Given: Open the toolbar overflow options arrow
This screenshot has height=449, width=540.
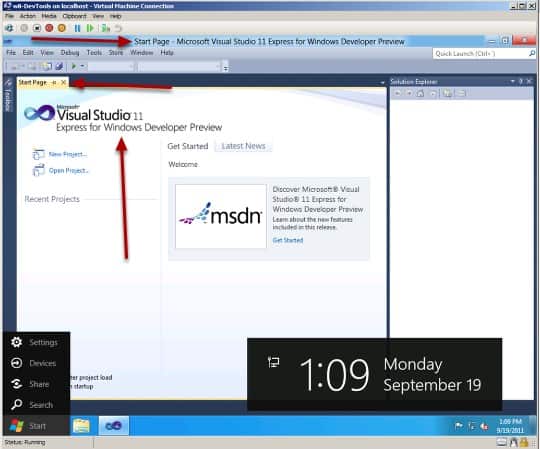Looking at the screenshot, I should point(226,68).
